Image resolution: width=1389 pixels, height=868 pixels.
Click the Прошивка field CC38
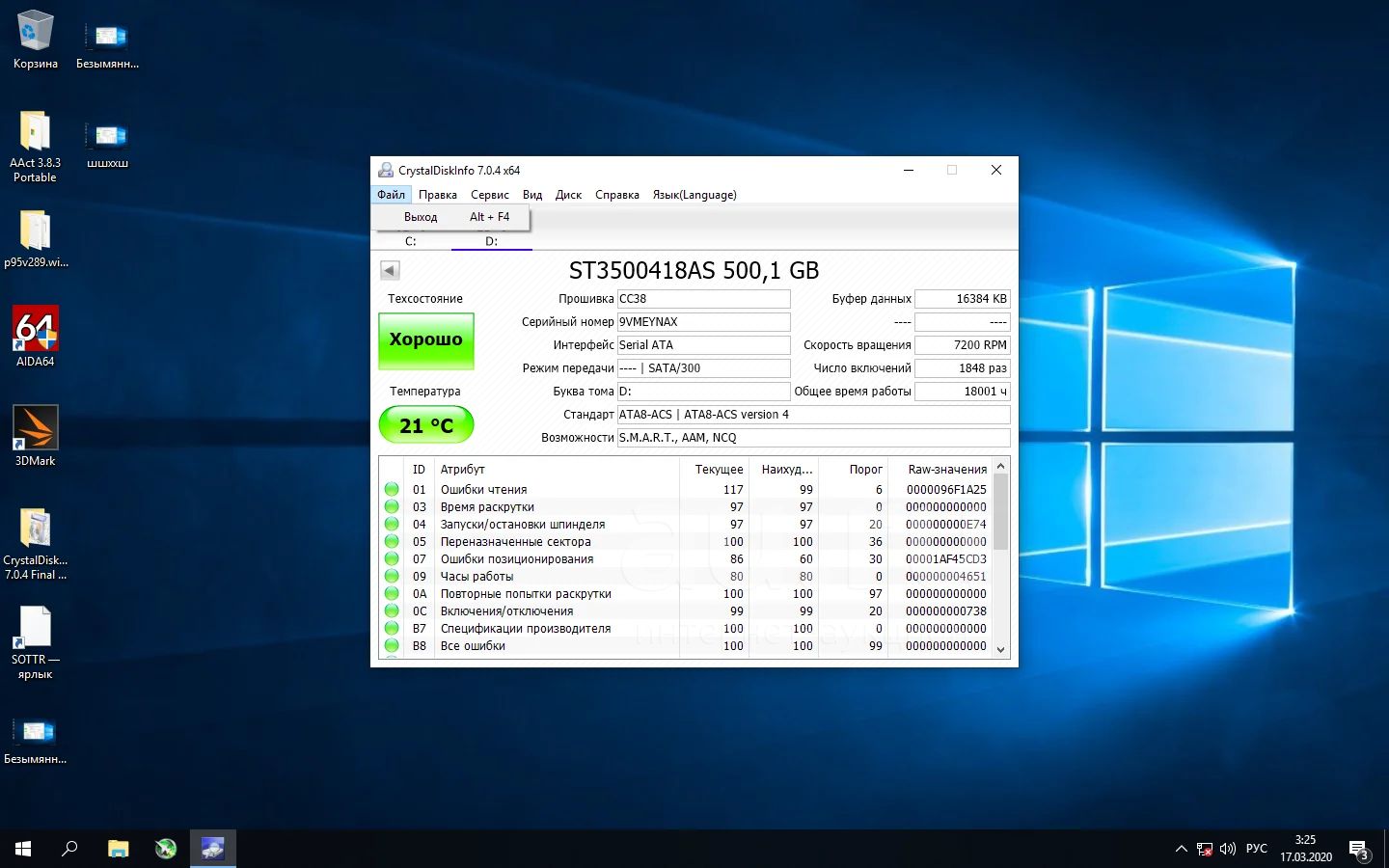point(703,299)
